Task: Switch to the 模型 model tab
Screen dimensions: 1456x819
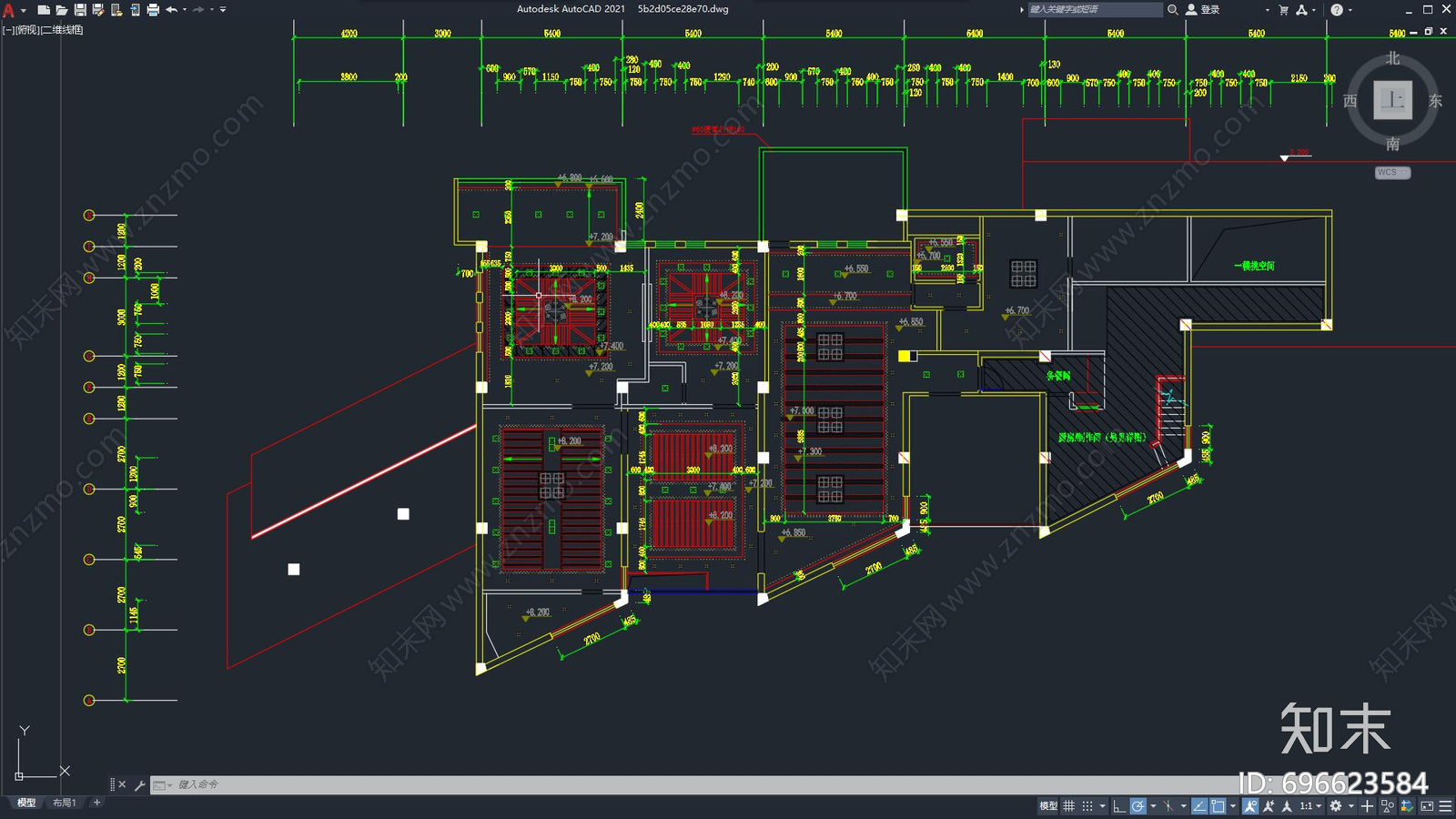Action: (x=26, y=803)
